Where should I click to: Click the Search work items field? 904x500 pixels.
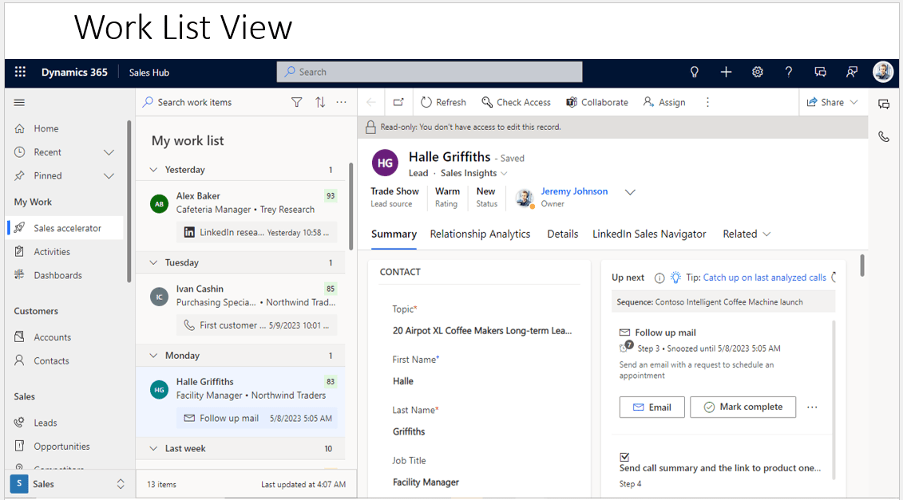[x=215, y=102]
